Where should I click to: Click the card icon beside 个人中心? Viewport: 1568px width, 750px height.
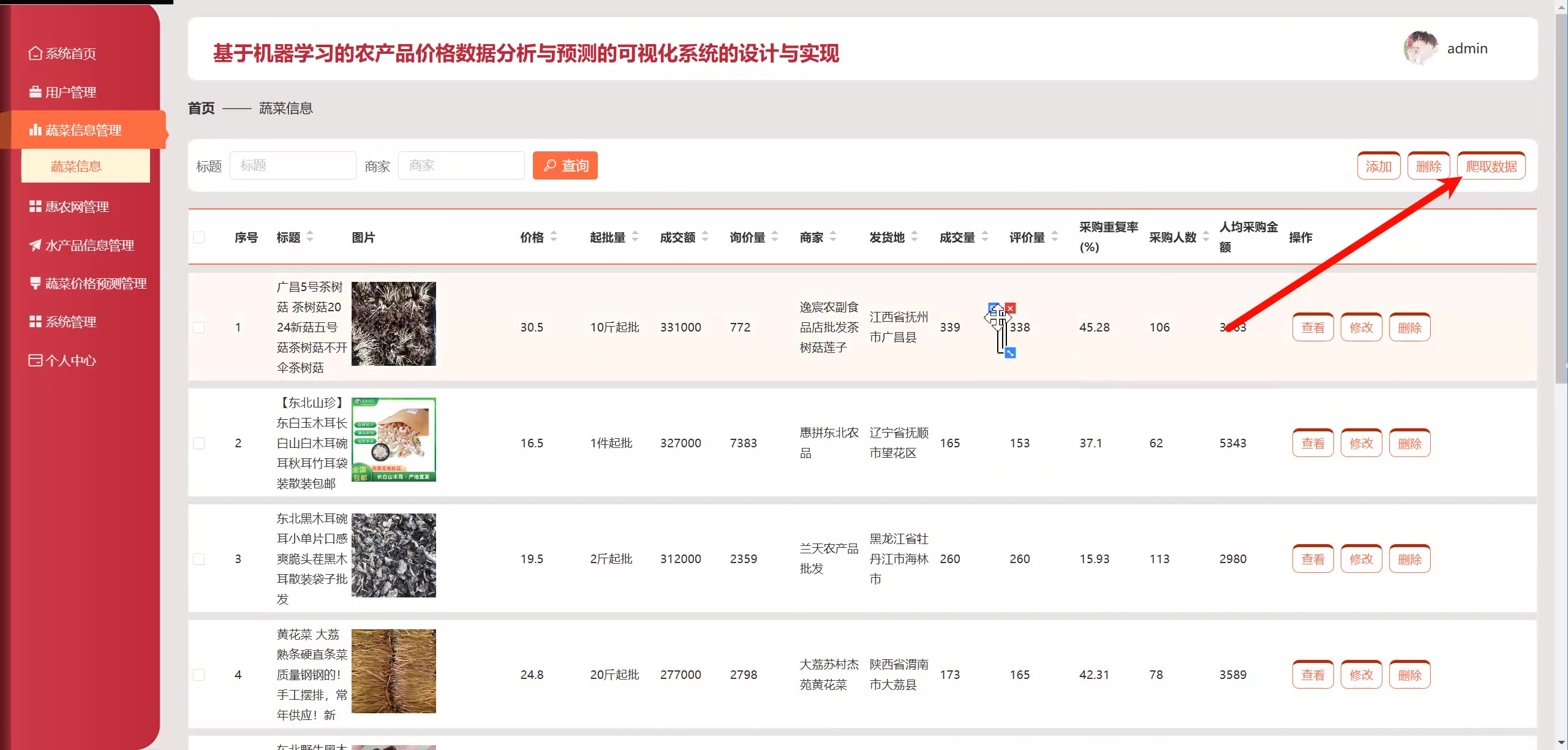pyautogui.click(x=36, y=361)
